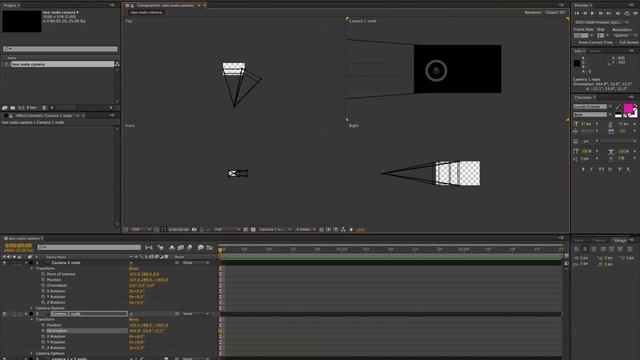640x360 pixels.
Task: Open the viewer resolution Full dropdown
Action: pyautogui.click(x=227, y=230)
